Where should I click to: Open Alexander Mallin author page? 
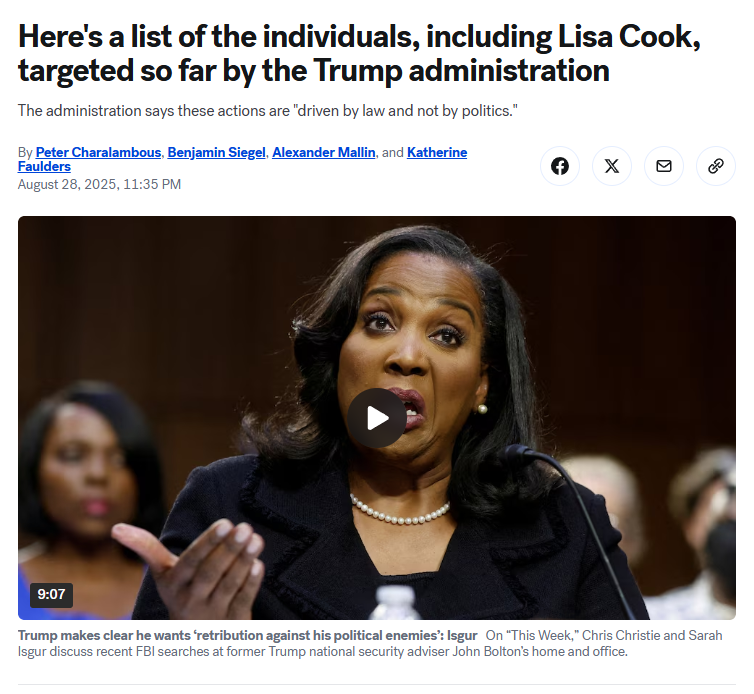324,152
